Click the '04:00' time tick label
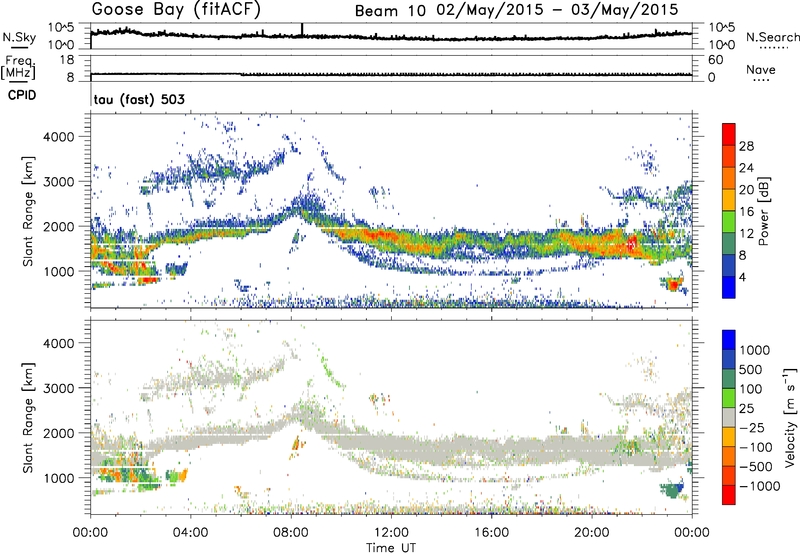The image size is (800, 554). (x=190, y=533)
